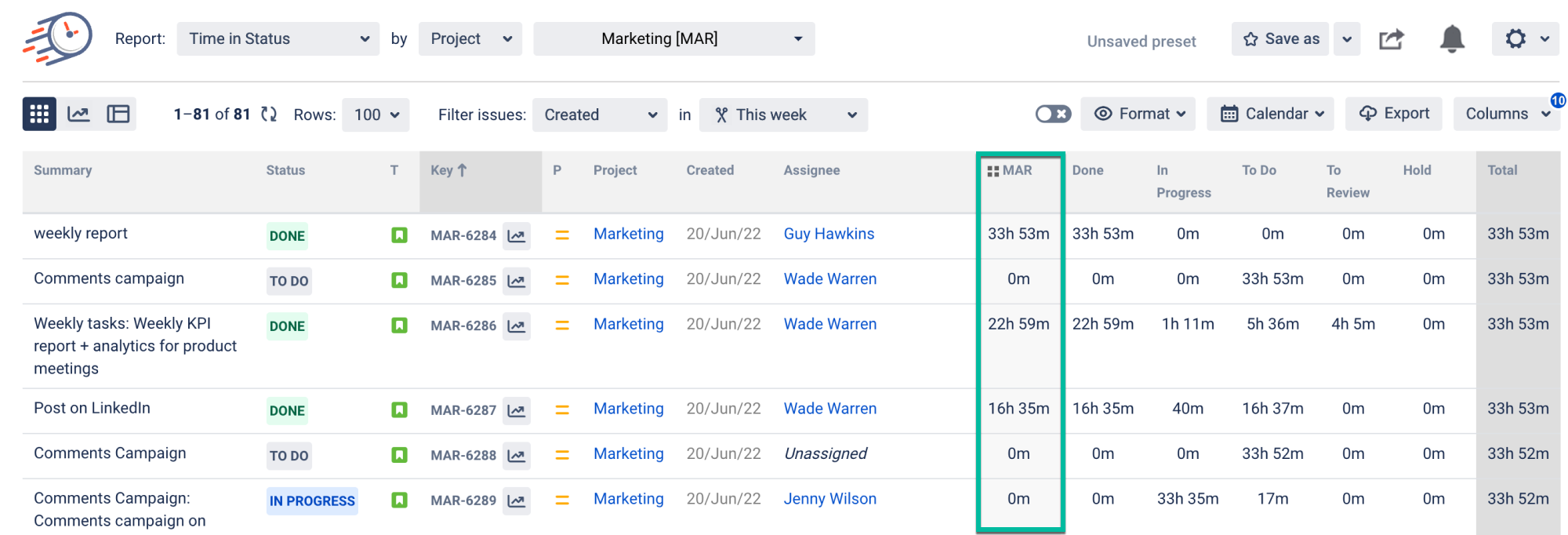Open the Report type dropdown
The height and width of the screenshot is (535, 1568).
pos(278,38)
